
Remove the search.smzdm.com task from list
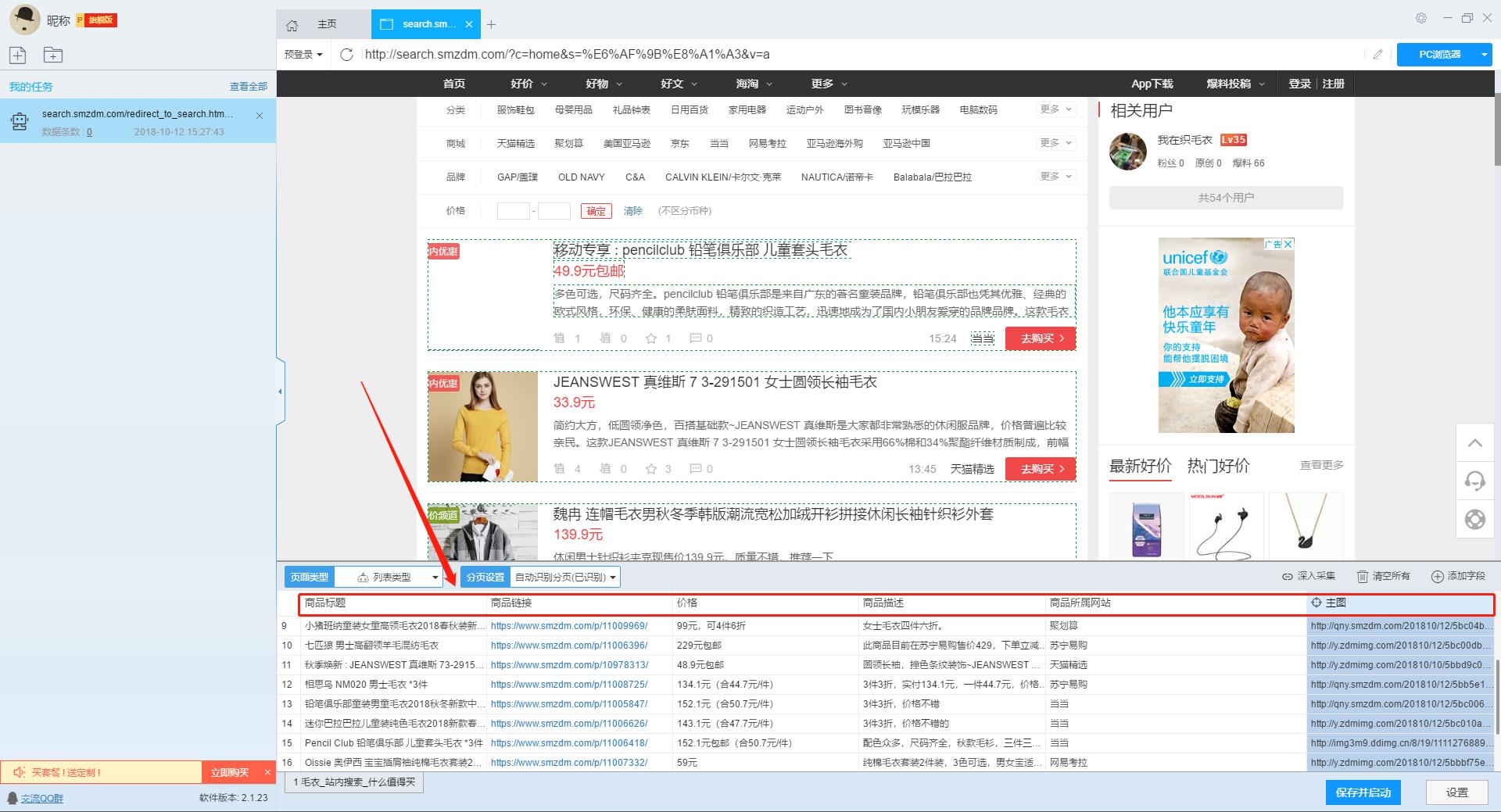[260, 116]
